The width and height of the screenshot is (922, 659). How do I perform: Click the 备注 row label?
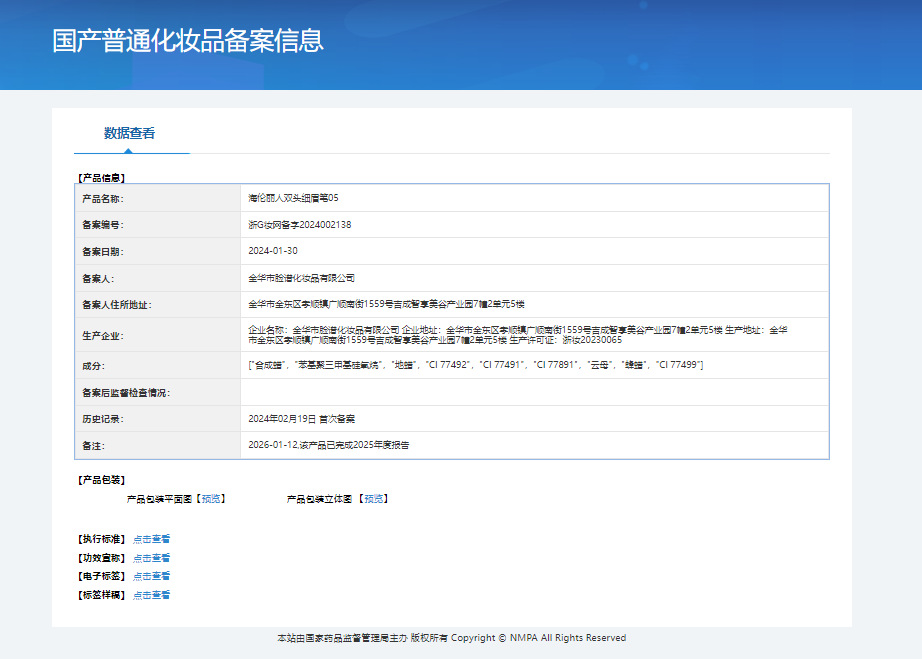(93, 446)
